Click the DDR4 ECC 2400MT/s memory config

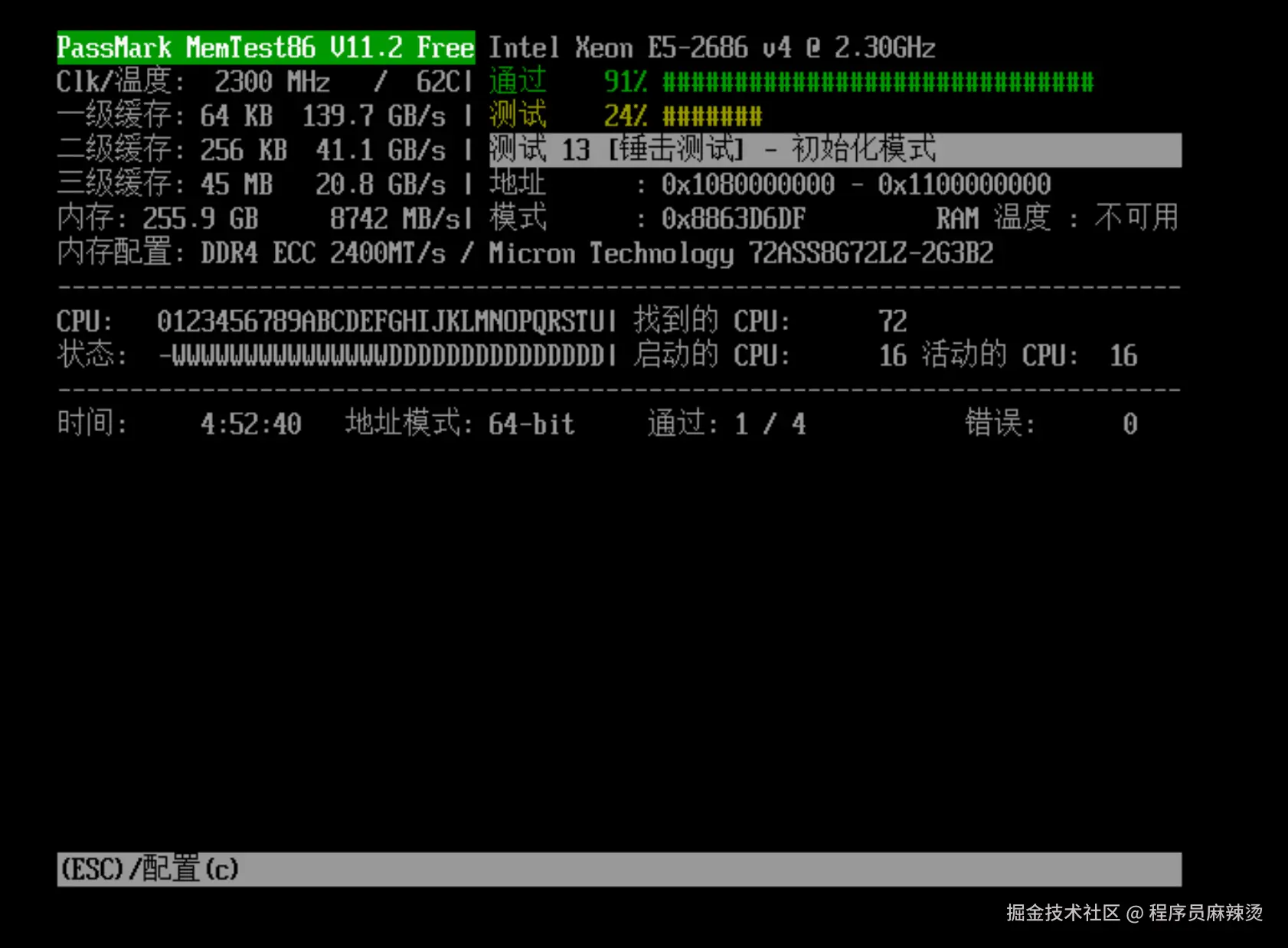323,253
